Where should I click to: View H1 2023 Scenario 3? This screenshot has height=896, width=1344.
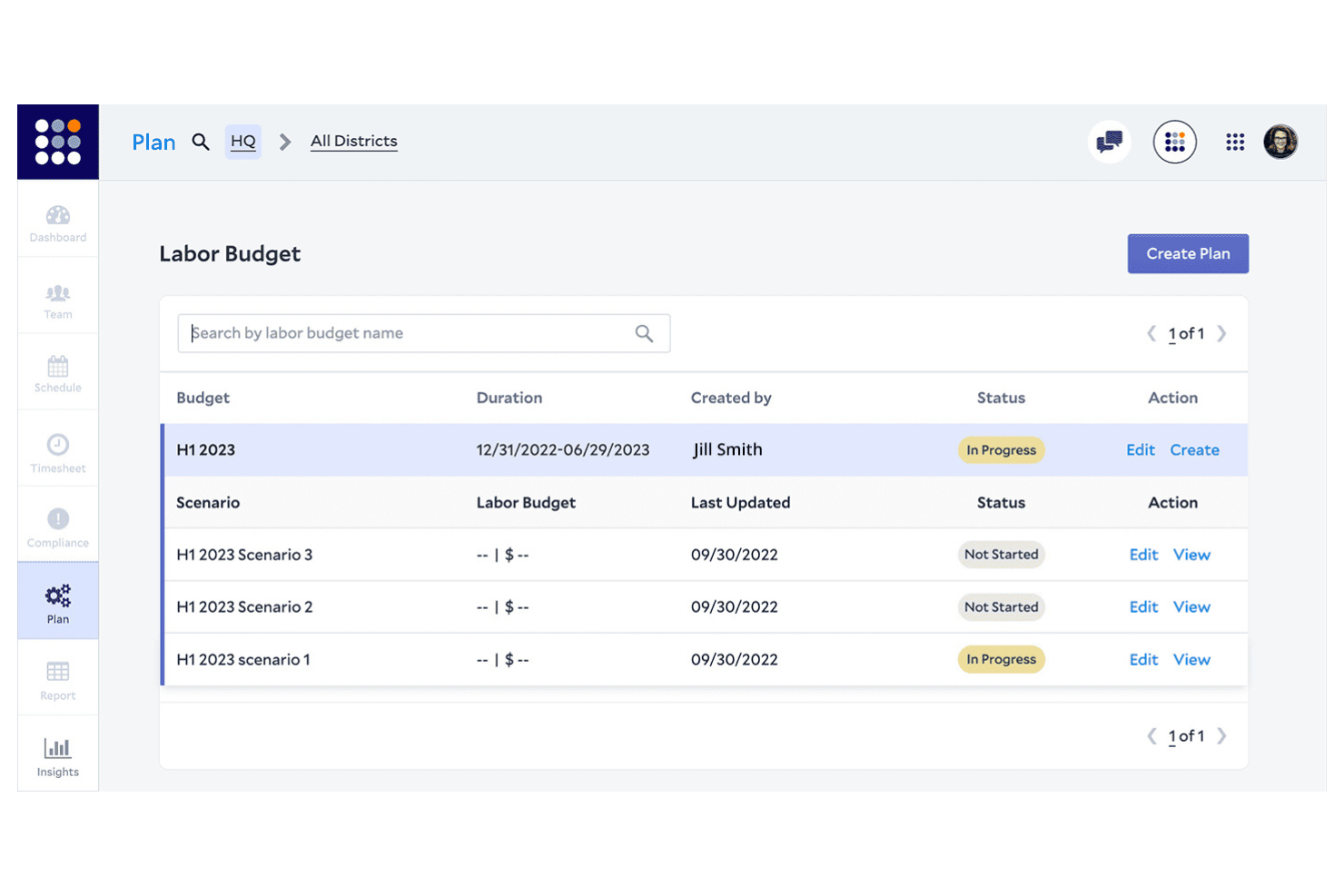point(1191,555)
